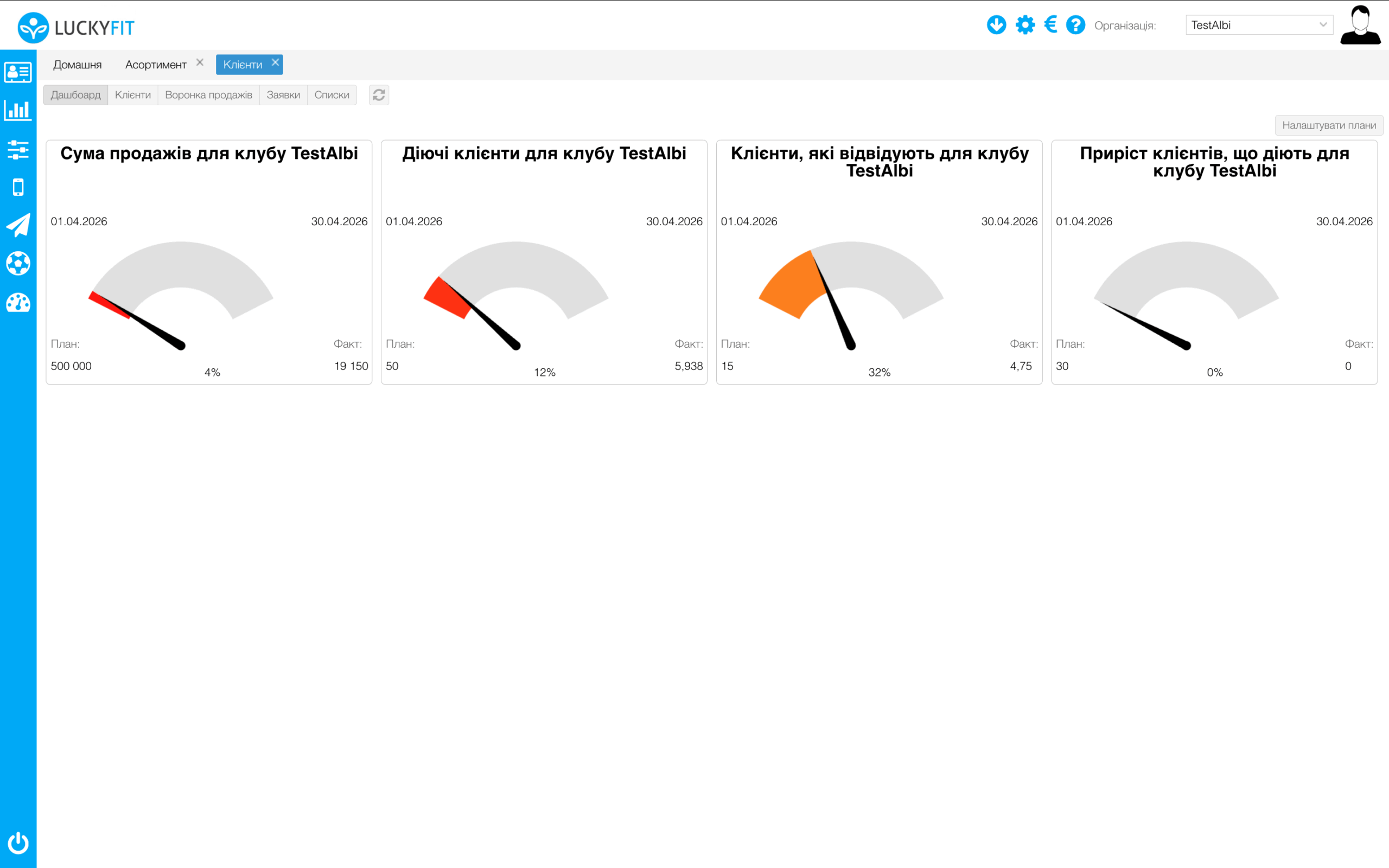
Task: Open the help question mark icon
Action: point(1075,25)
